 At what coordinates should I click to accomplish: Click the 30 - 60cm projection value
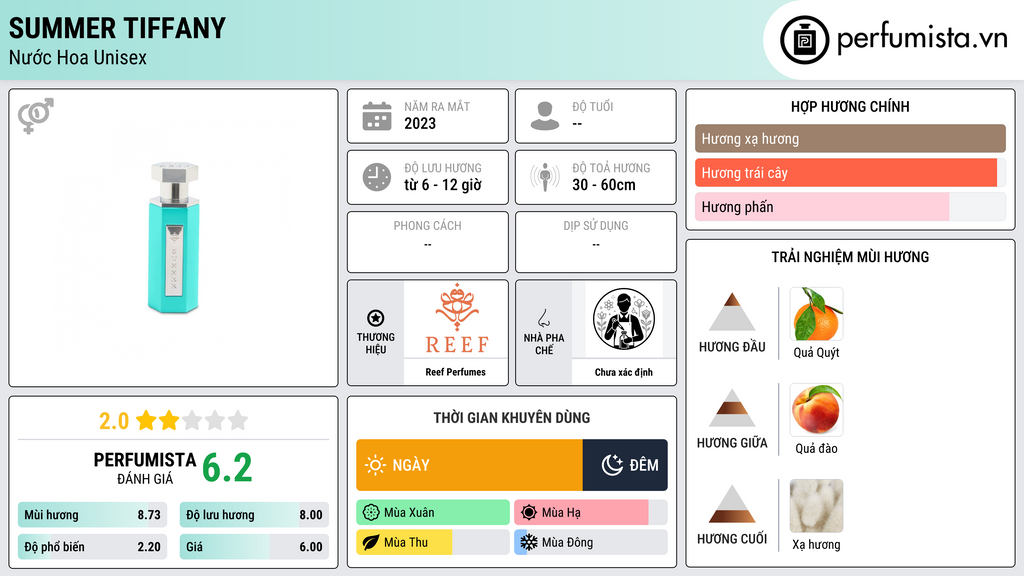(604, 185)
